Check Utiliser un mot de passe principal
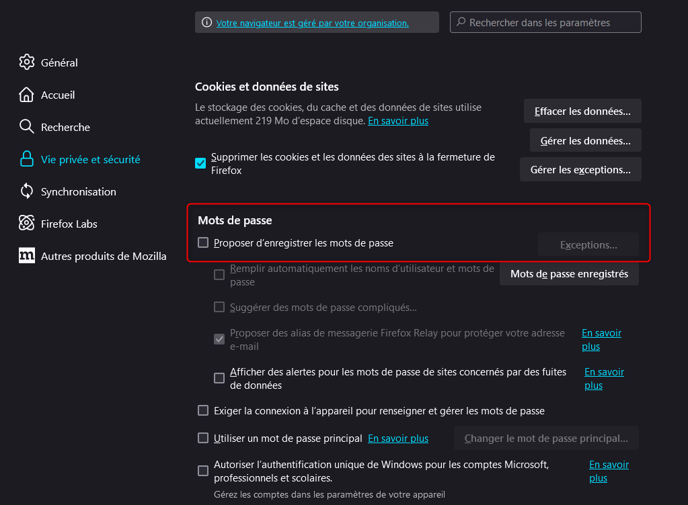688x505 pixels. click(203, 438)
